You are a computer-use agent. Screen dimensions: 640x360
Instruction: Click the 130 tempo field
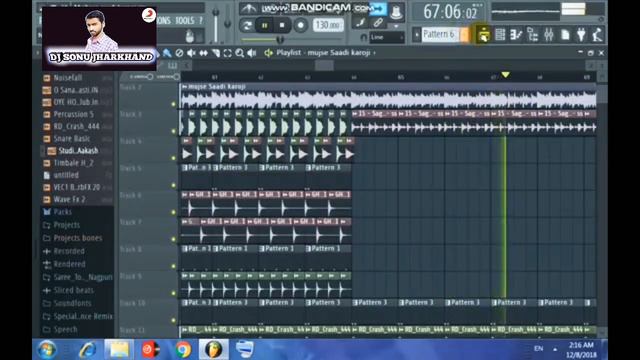pyautogui.click(x=328, y=25)
